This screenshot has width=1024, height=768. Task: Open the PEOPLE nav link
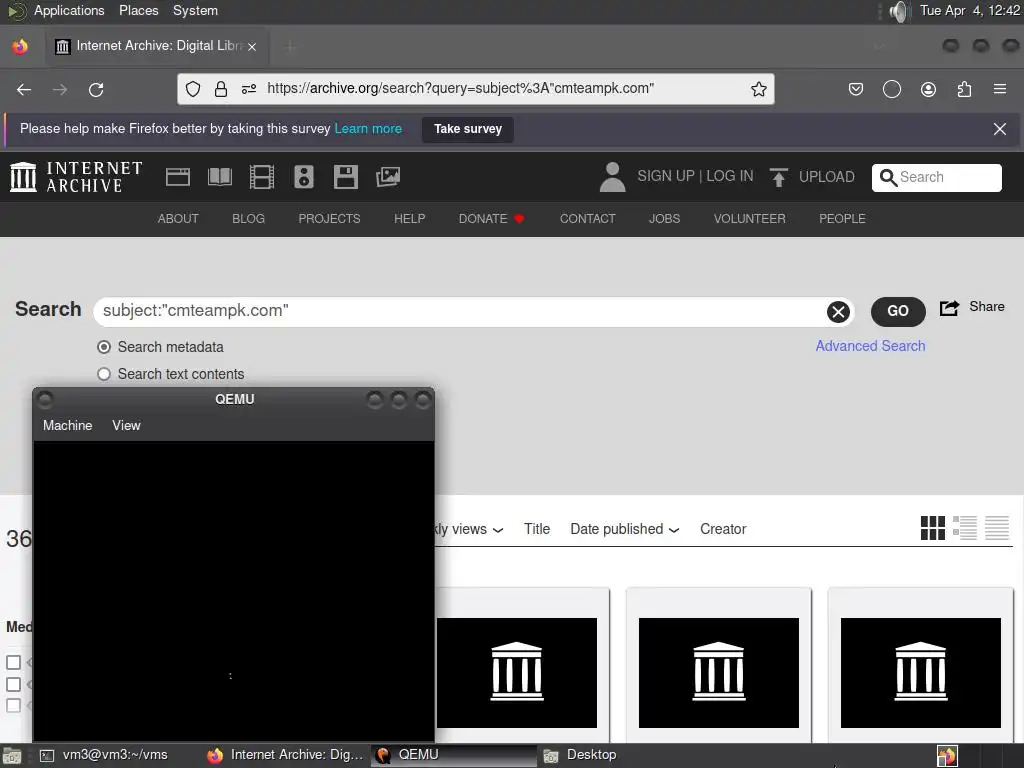[842, 219]
